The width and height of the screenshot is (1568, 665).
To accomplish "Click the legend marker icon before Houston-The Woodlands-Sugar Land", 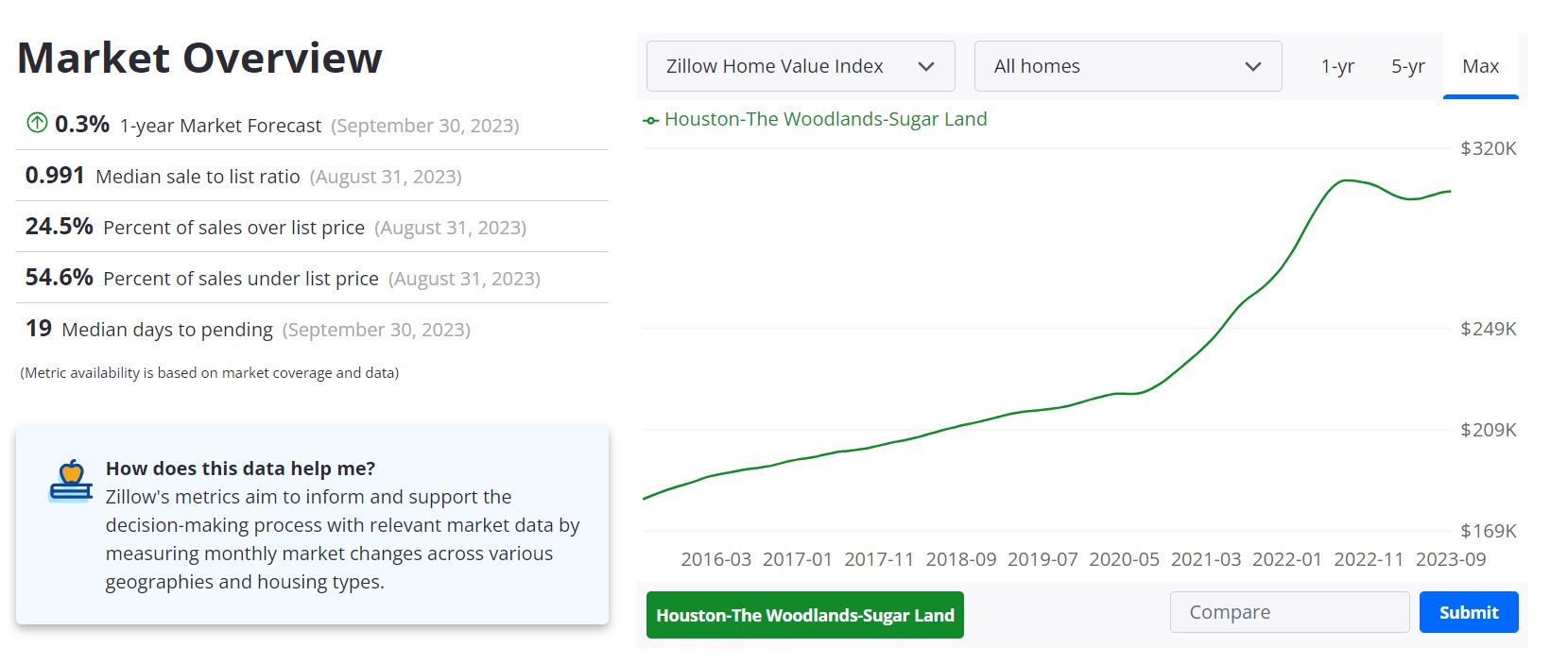I will [650, 120].
